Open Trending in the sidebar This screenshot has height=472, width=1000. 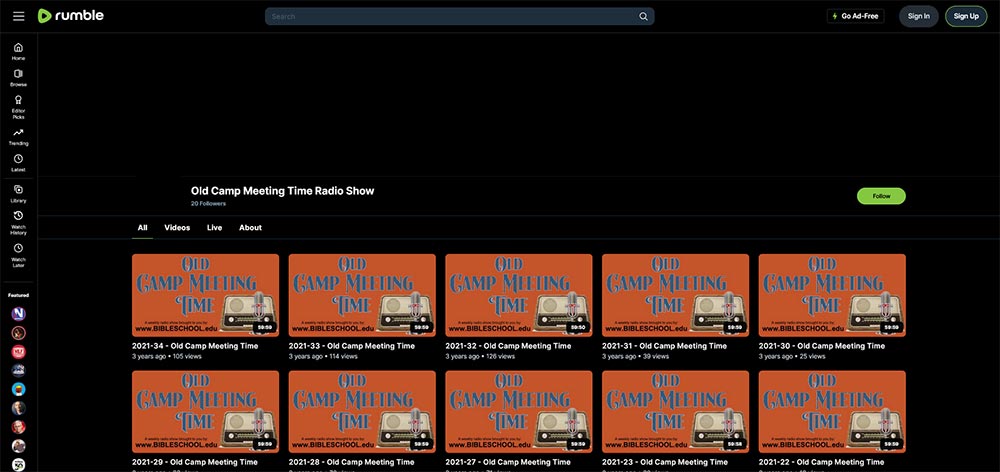pos(18,136)
